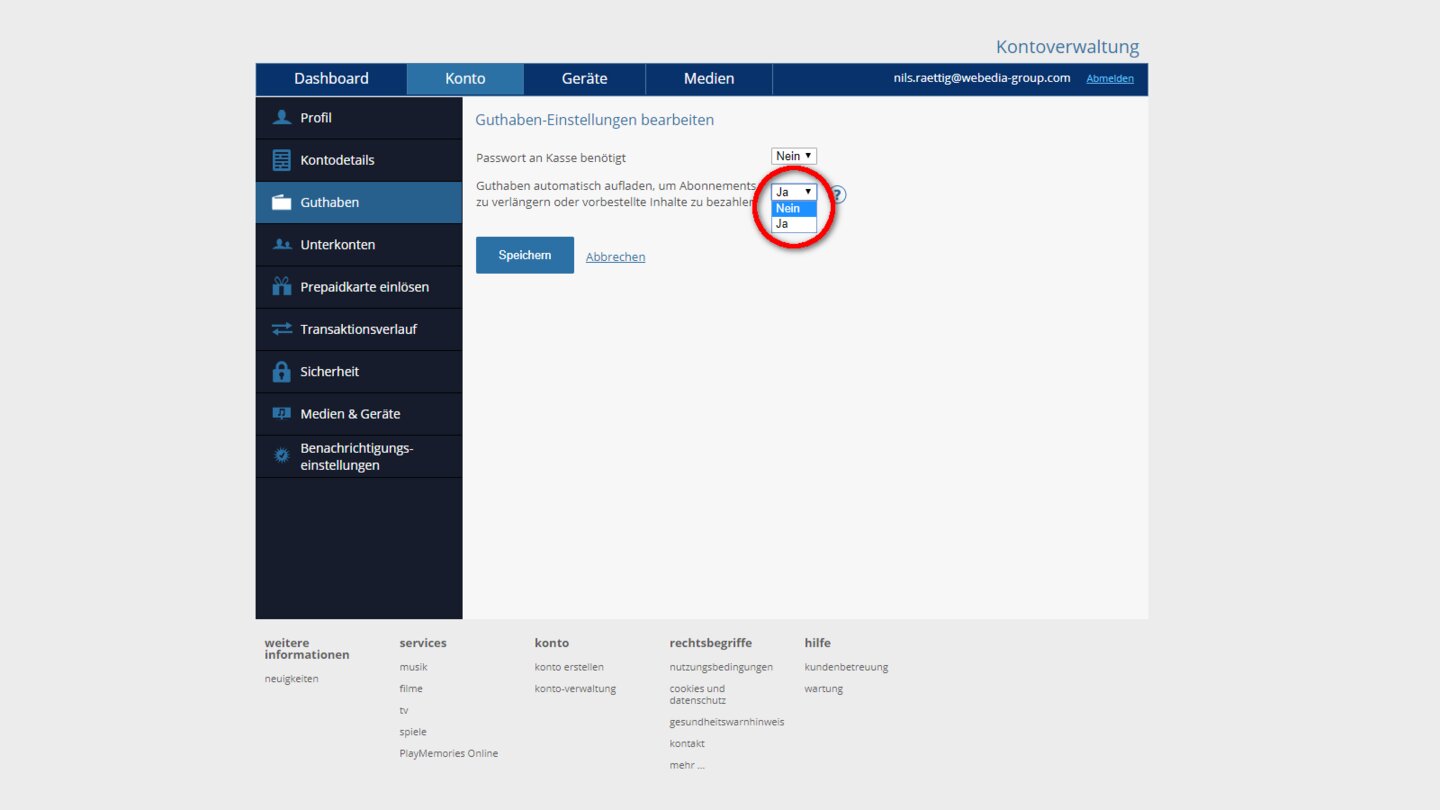Open the tv footer link
This screenshot has height=810, width=1440.
click(404, 710)
